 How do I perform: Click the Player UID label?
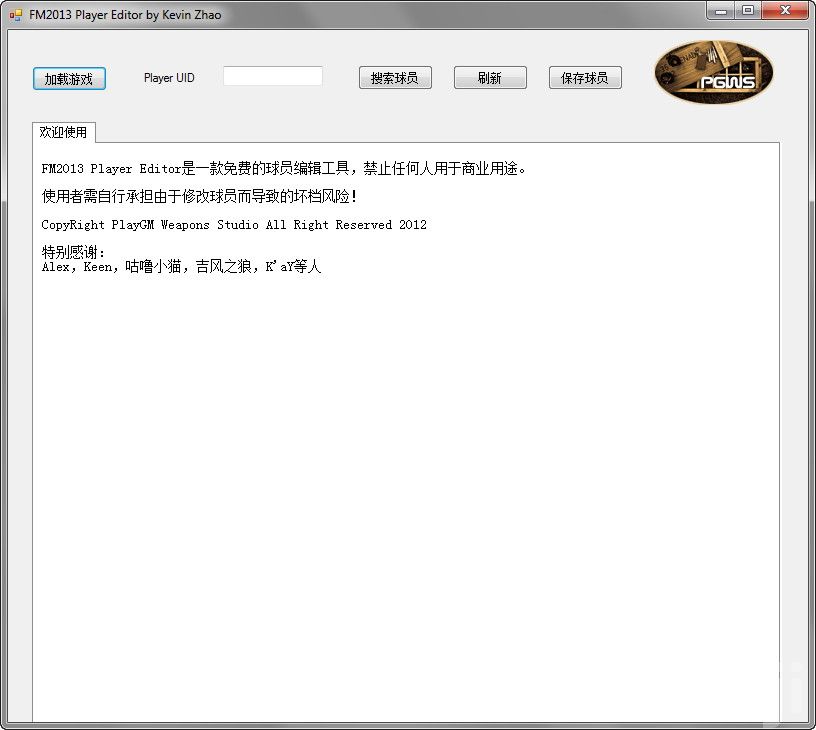[x=169, y=78]
